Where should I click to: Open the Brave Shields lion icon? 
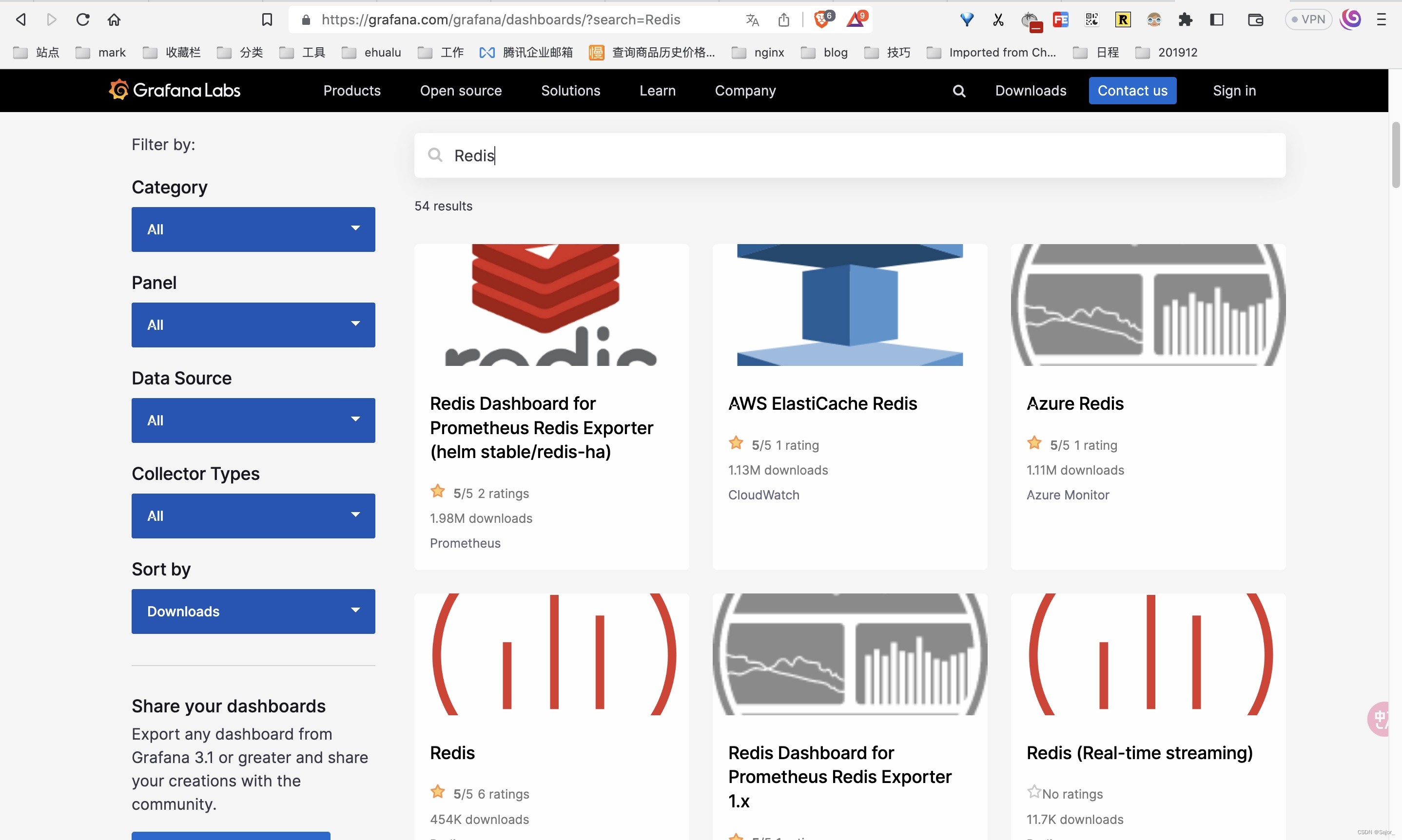(x=821, y=20)
